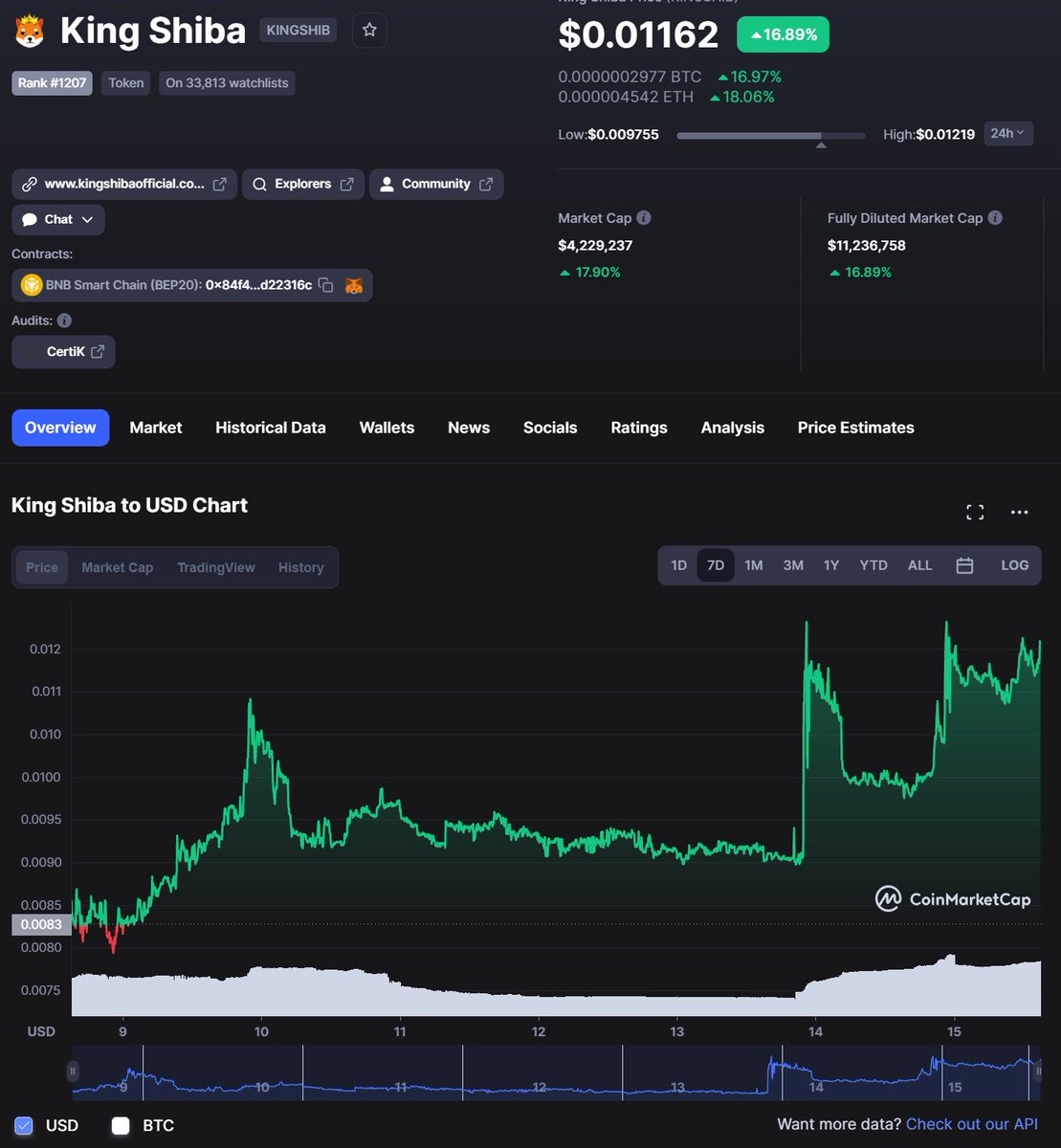Open the chart's three-dot options menu
1061x1148 pixels.
(x=1020, y=512)
